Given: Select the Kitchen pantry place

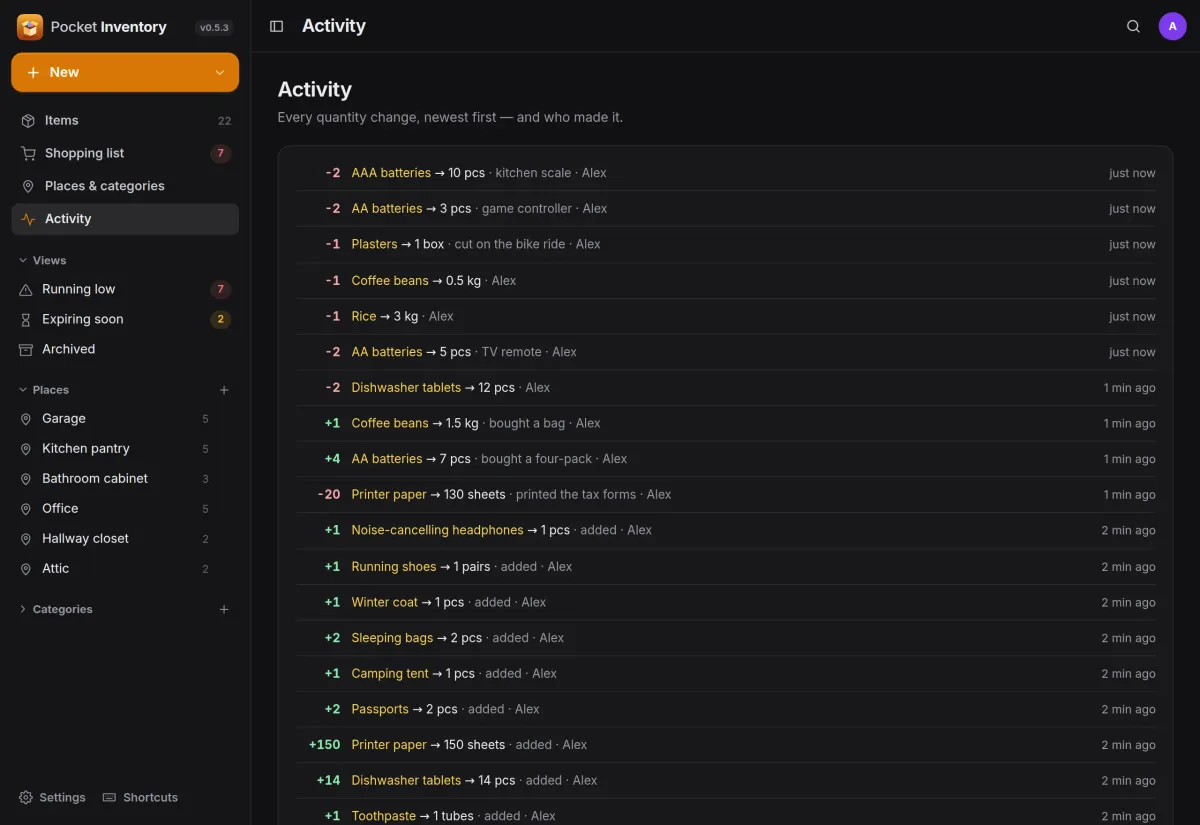Looking at the screenshot, I should click(125, 449).
